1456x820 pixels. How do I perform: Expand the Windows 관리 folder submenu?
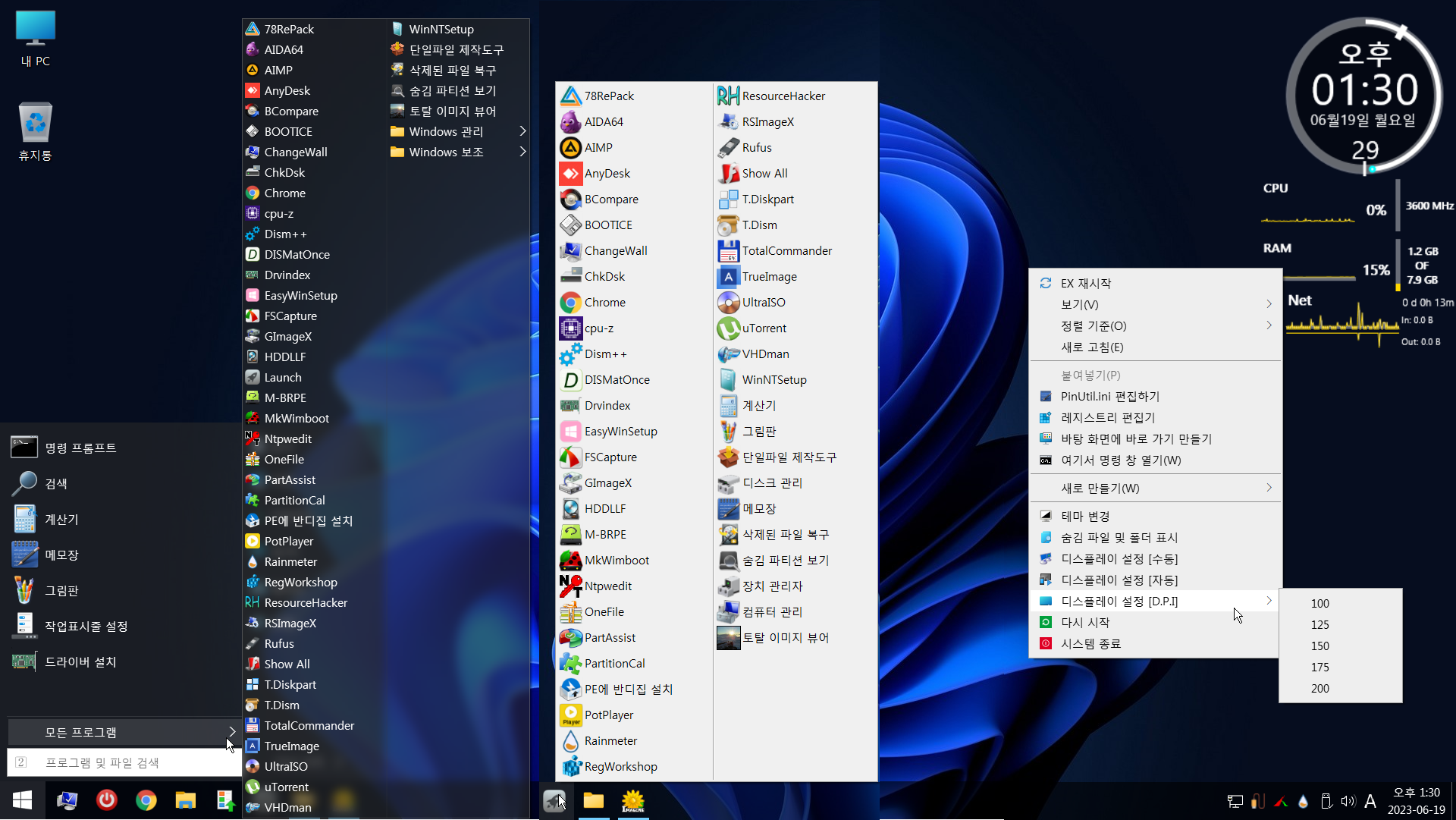[x=459, y=131]
